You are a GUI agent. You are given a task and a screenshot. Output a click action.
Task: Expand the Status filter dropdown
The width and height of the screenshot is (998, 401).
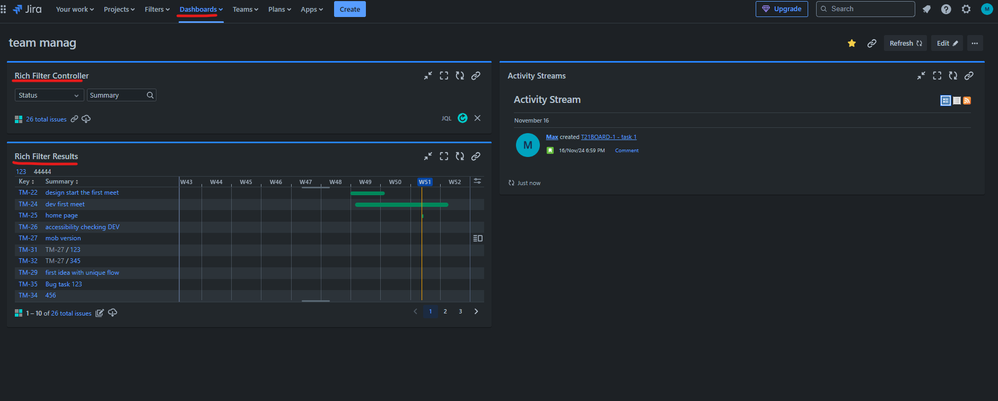tap(48, 95)
